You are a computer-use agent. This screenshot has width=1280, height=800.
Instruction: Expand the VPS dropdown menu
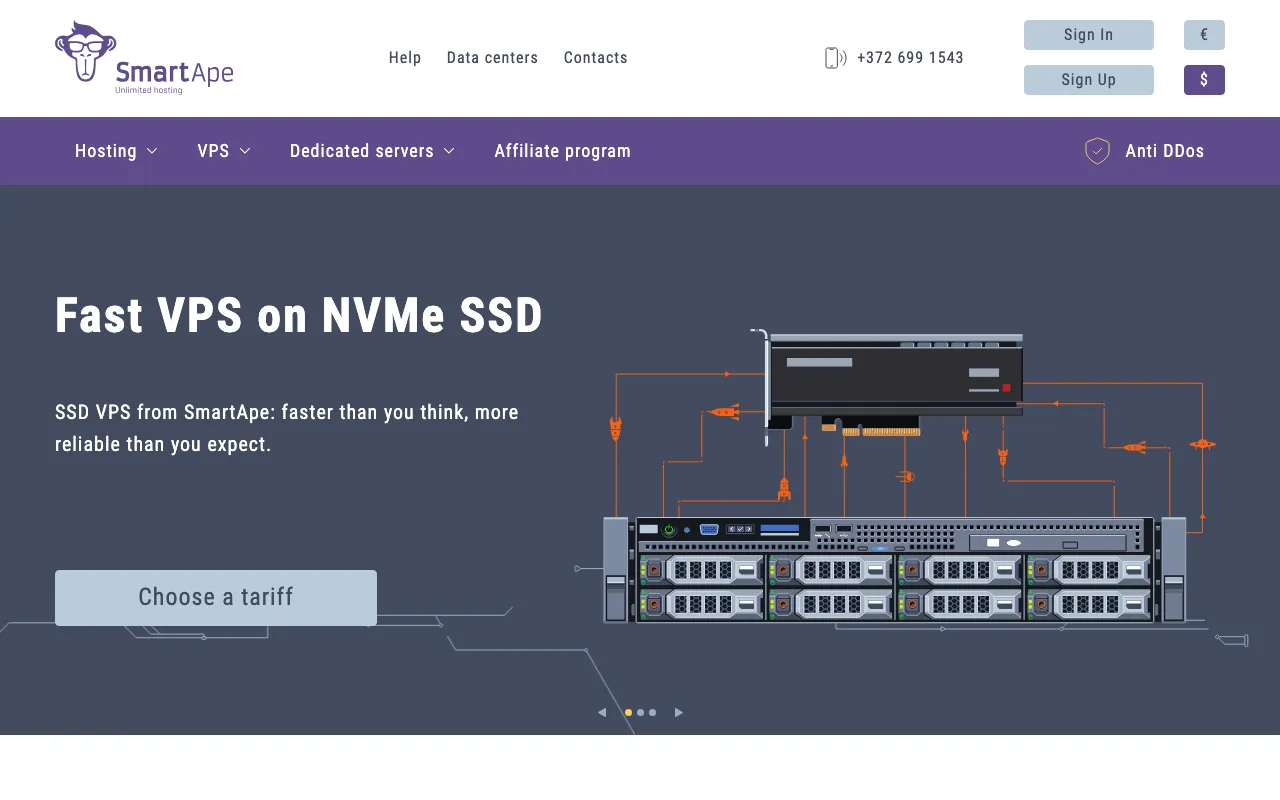224,151
